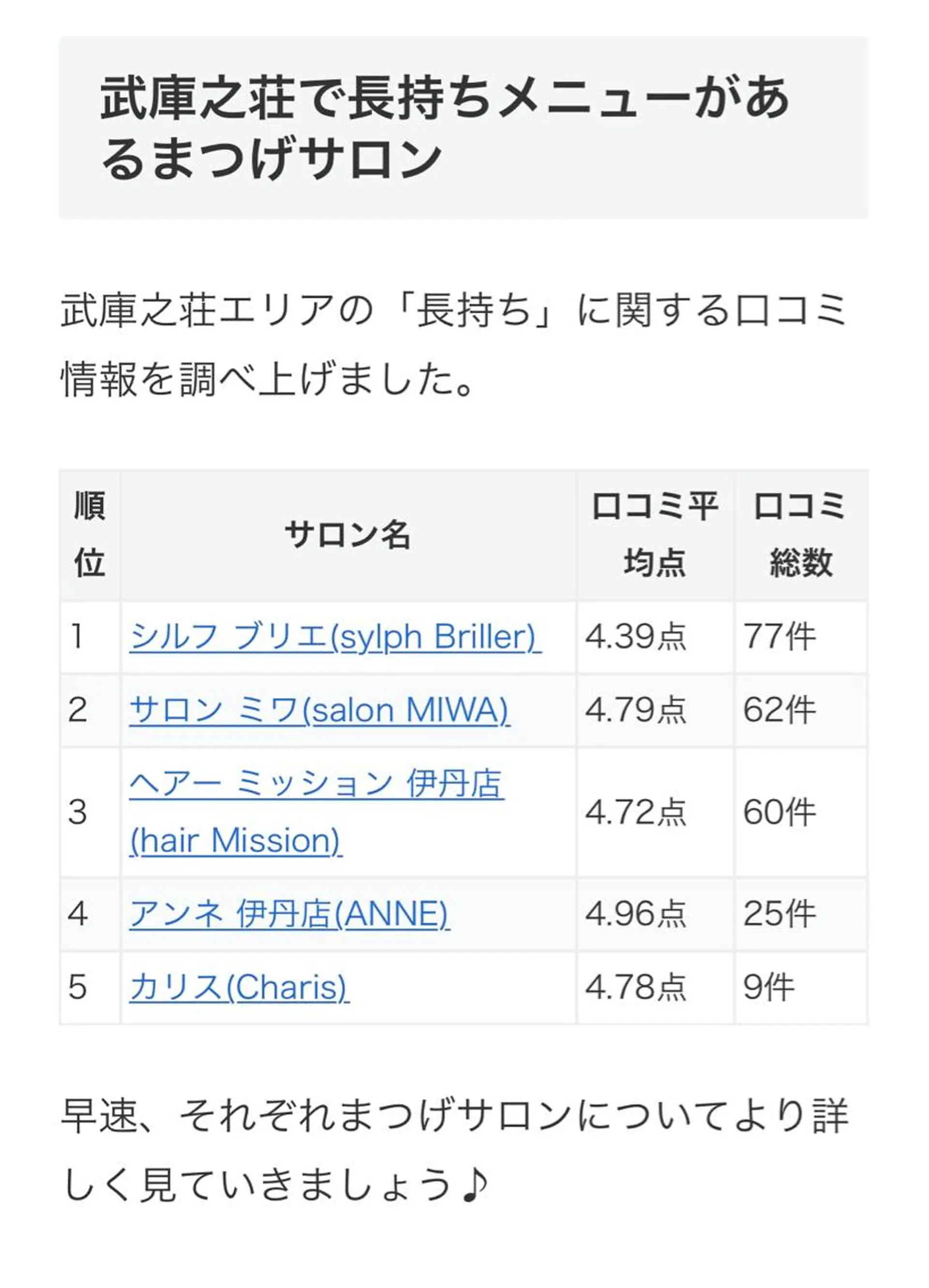
Task: Click the 25件 review count cell
Action: click(779, 914)
